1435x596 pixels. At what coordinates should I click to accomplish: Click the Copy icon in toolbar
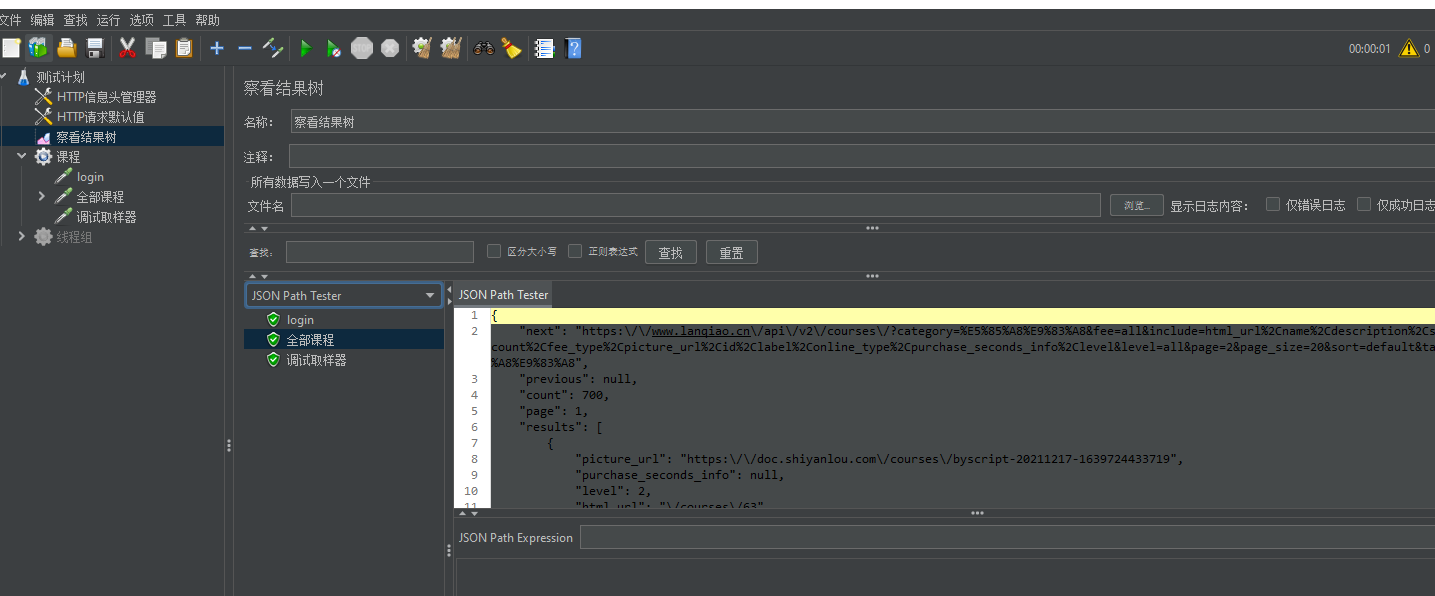coord(156,47)
